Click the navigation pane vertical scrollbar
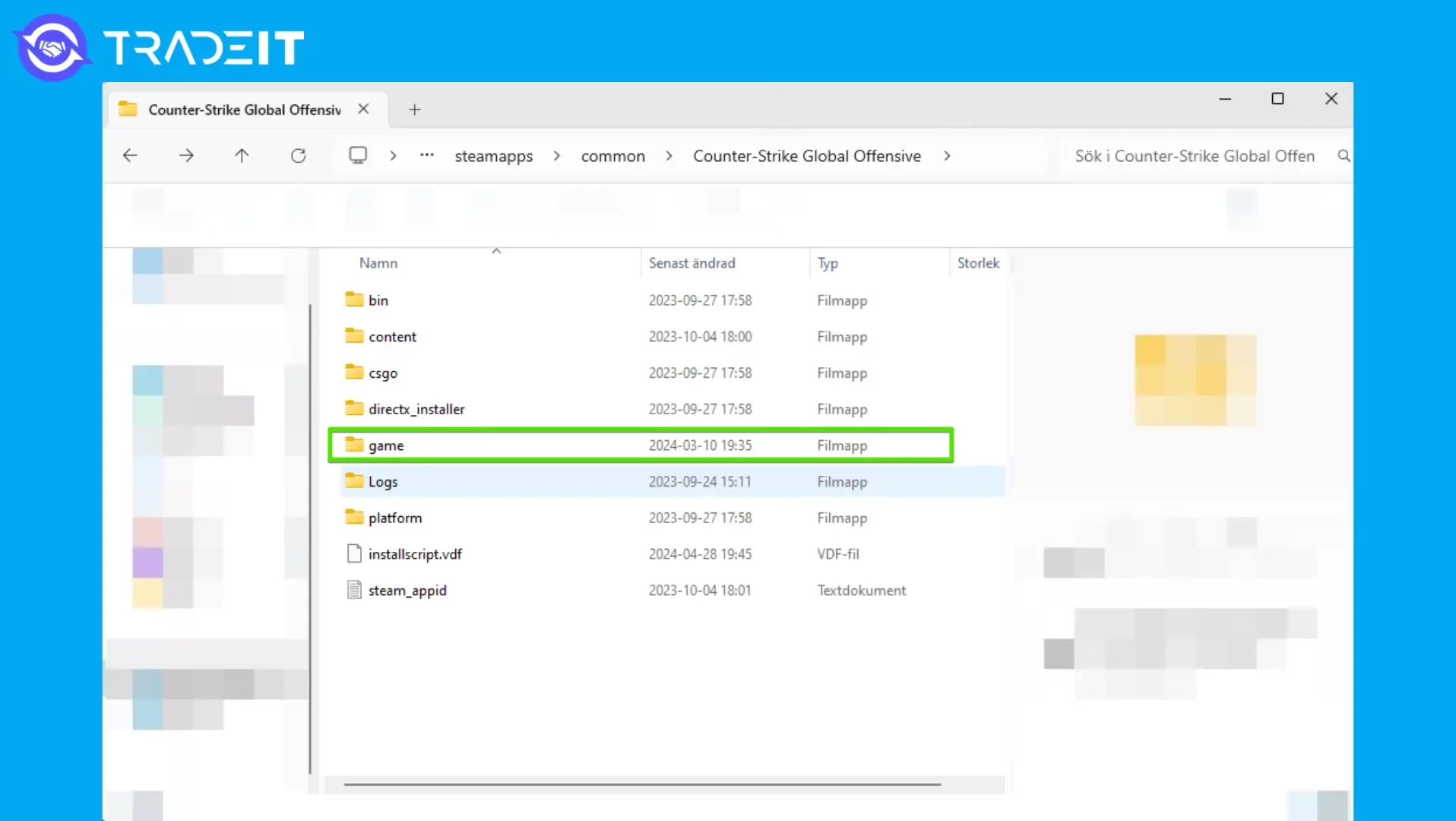This screenshot has height=821, width=1456. point(310,539)
